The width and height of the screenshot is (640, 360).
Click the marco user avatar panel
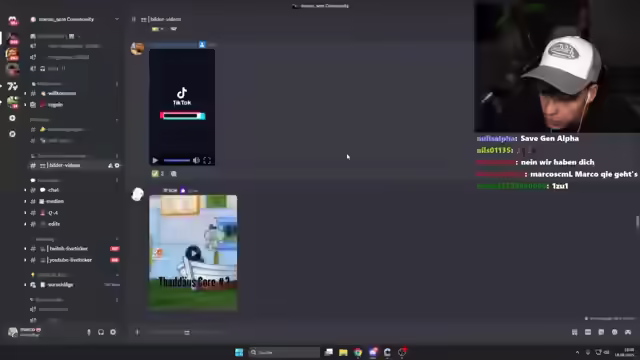[x=24, y=332]
